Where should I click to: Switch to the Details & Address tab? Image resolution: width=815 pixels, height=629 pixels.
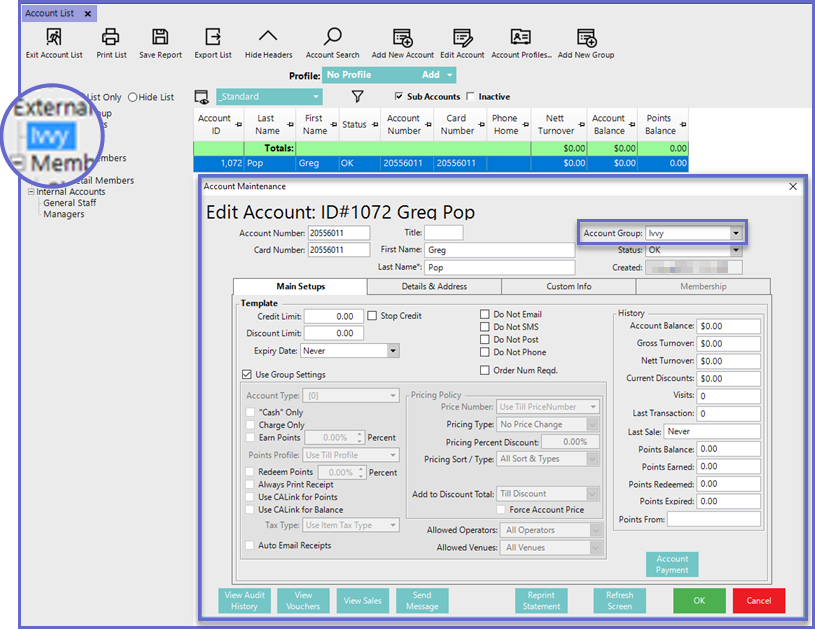[434, 286]
